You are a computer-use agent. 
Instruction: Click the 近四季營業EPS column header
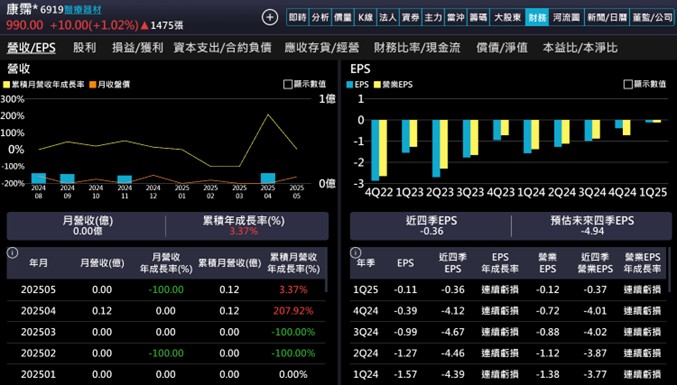click(x=595, y=263)
